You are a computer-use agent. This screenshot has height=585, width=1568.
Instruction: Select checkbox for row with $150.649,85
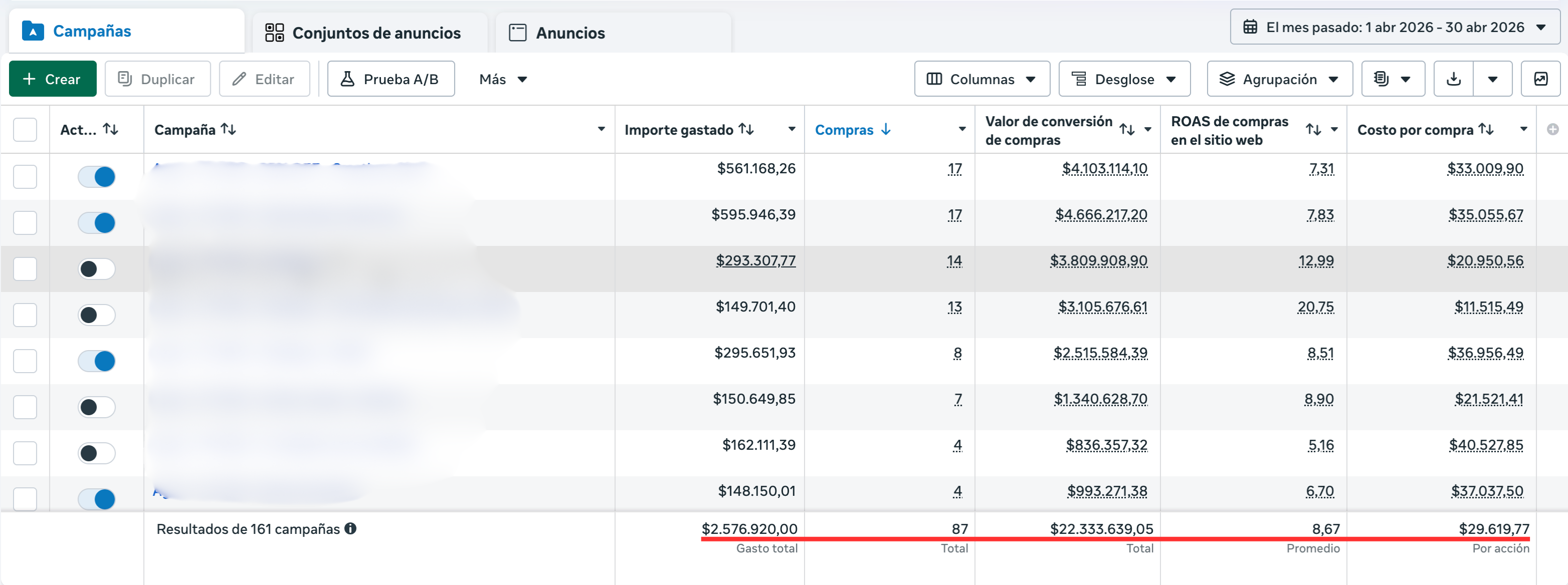pos(25,407)
